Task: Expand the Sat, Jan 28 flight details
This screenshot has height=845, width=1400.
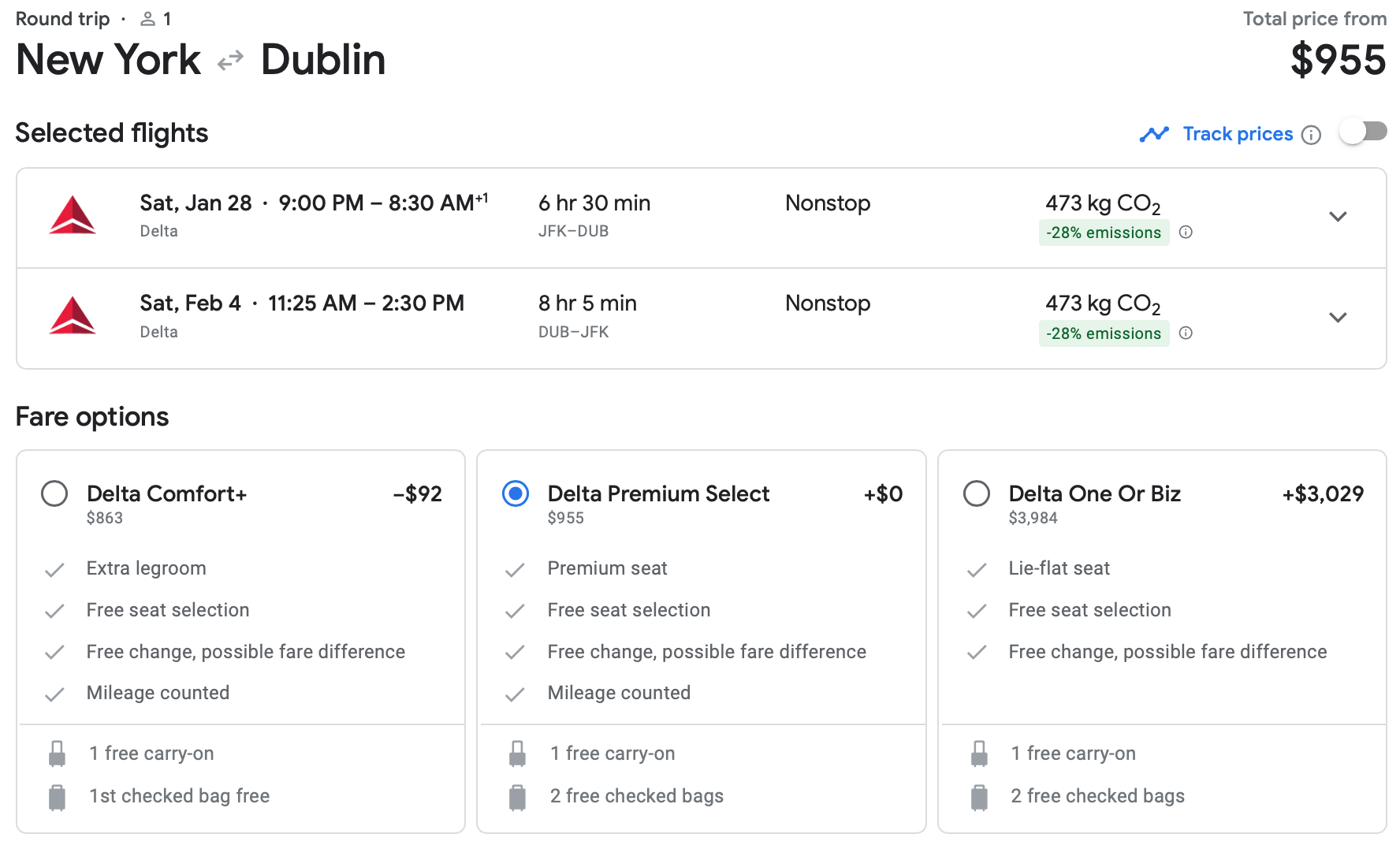Action: tap(1338, 217)
